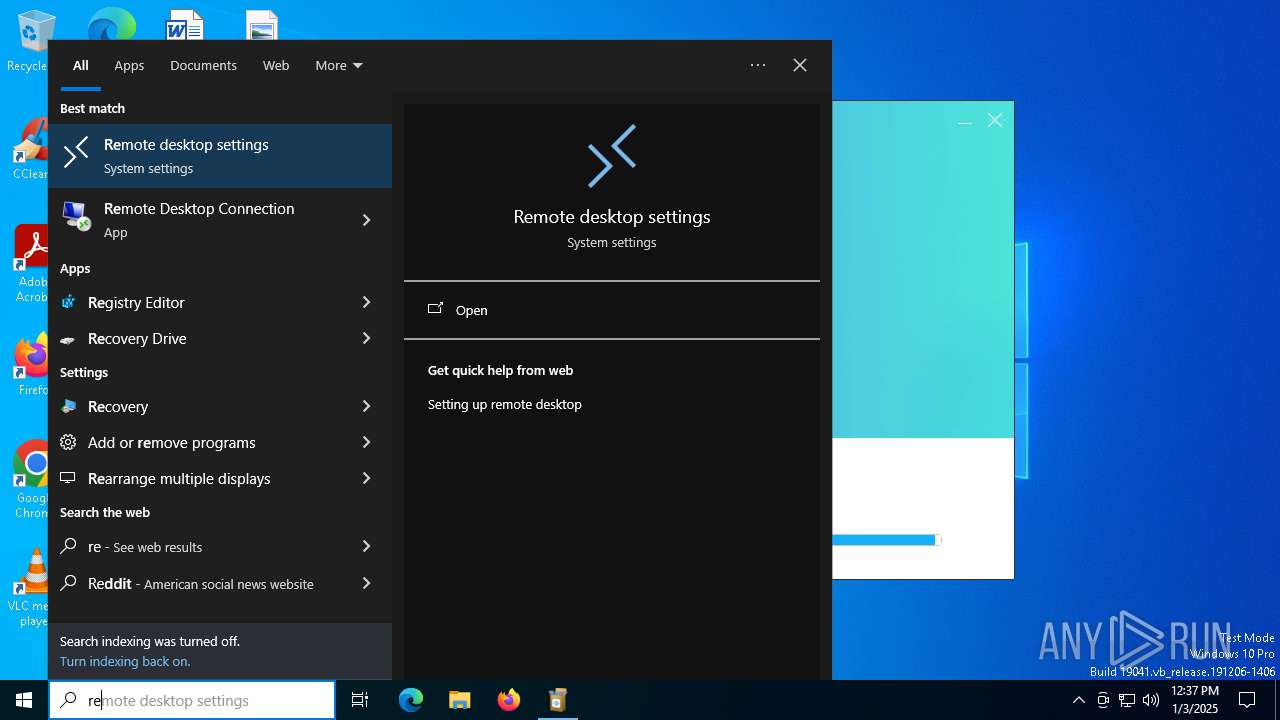Click the display icon for Rearrange multiple displays

point(68,478)
